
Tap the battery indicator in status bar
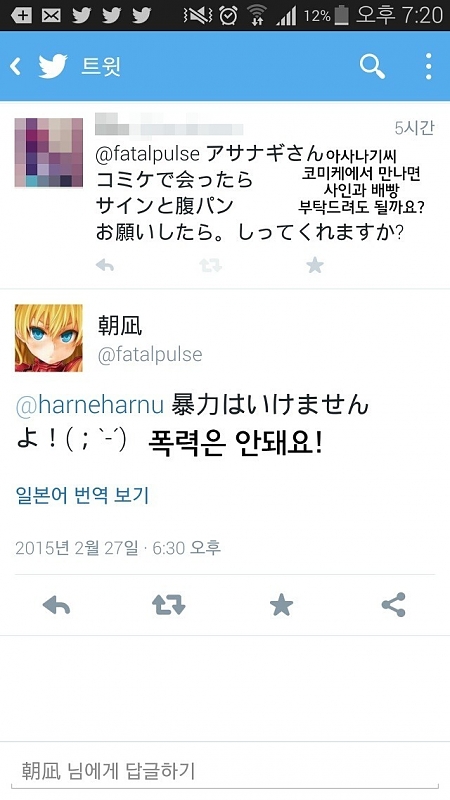pos(341,16)
